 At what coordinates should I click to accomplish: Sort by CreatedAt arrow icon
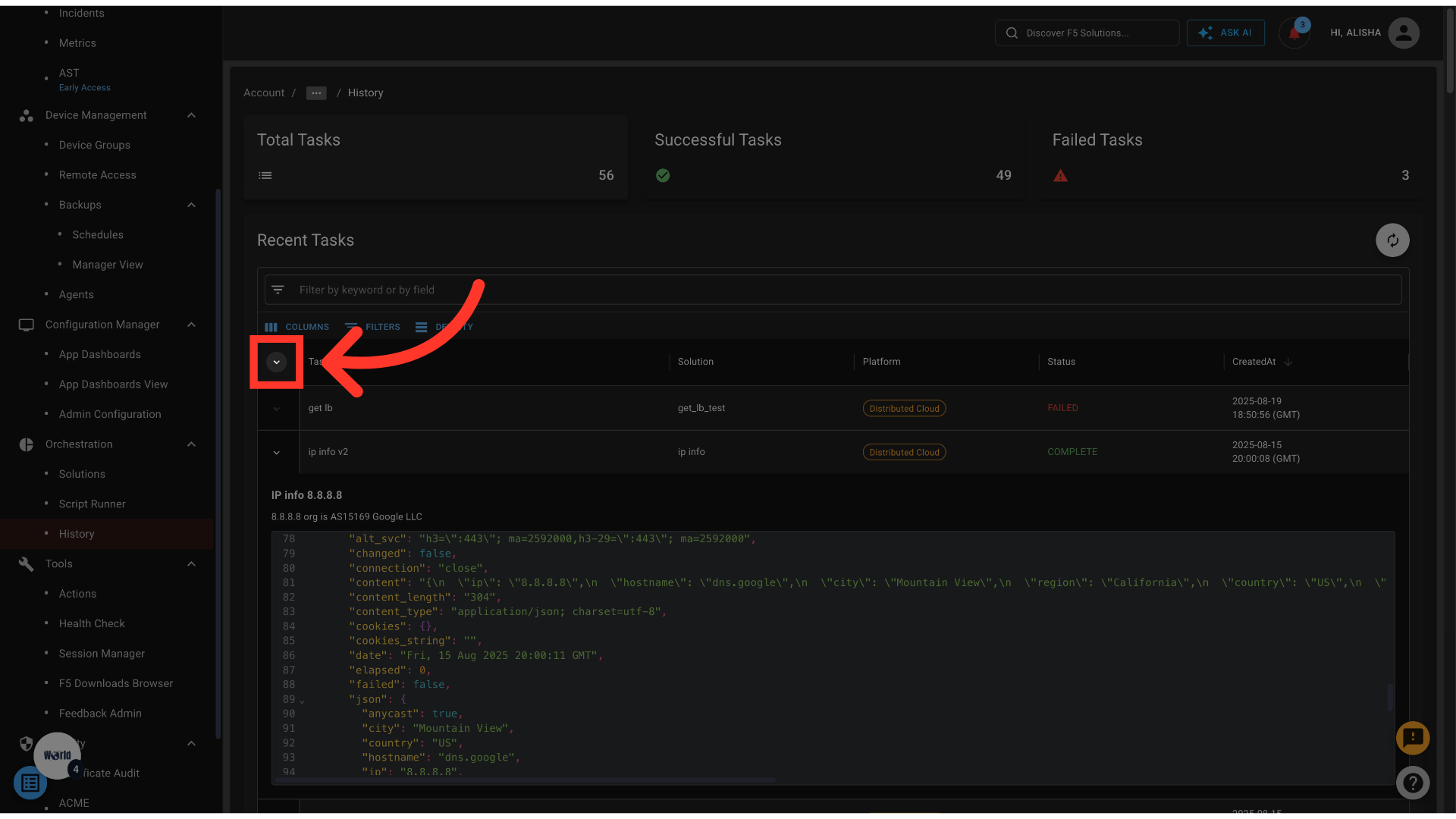(x=1288, y=362)
